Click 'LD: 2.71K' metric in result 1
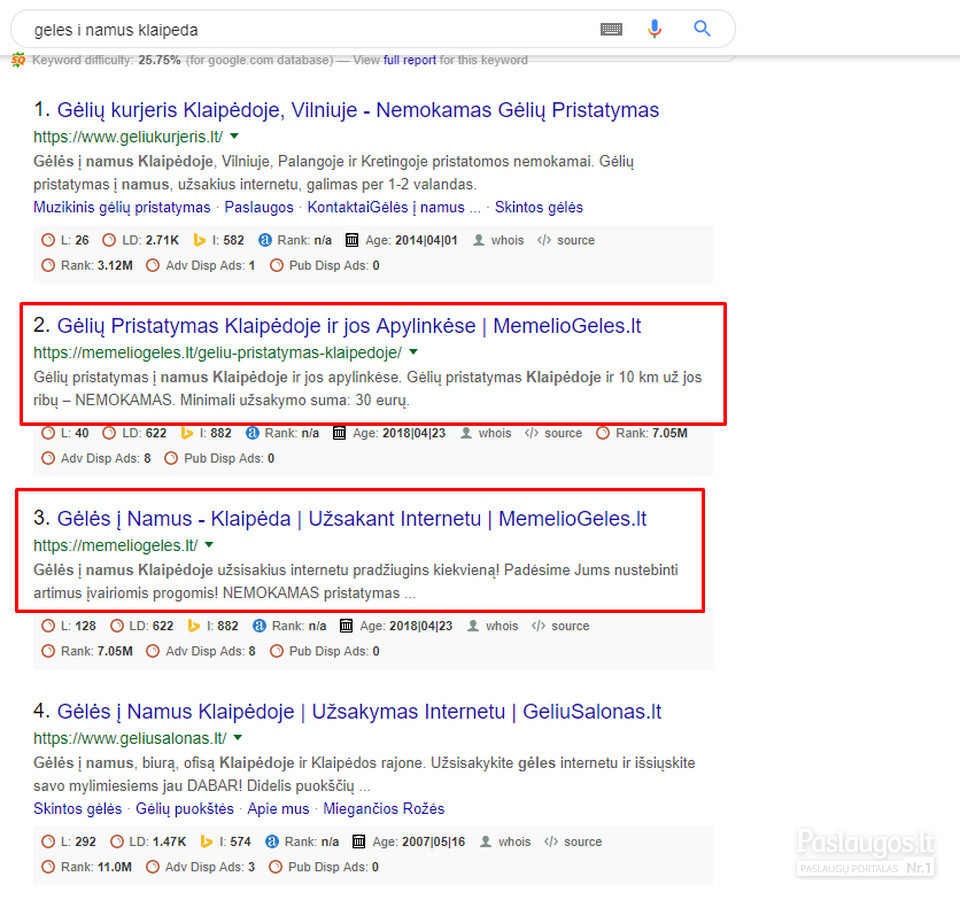 [x=143, y=240]
